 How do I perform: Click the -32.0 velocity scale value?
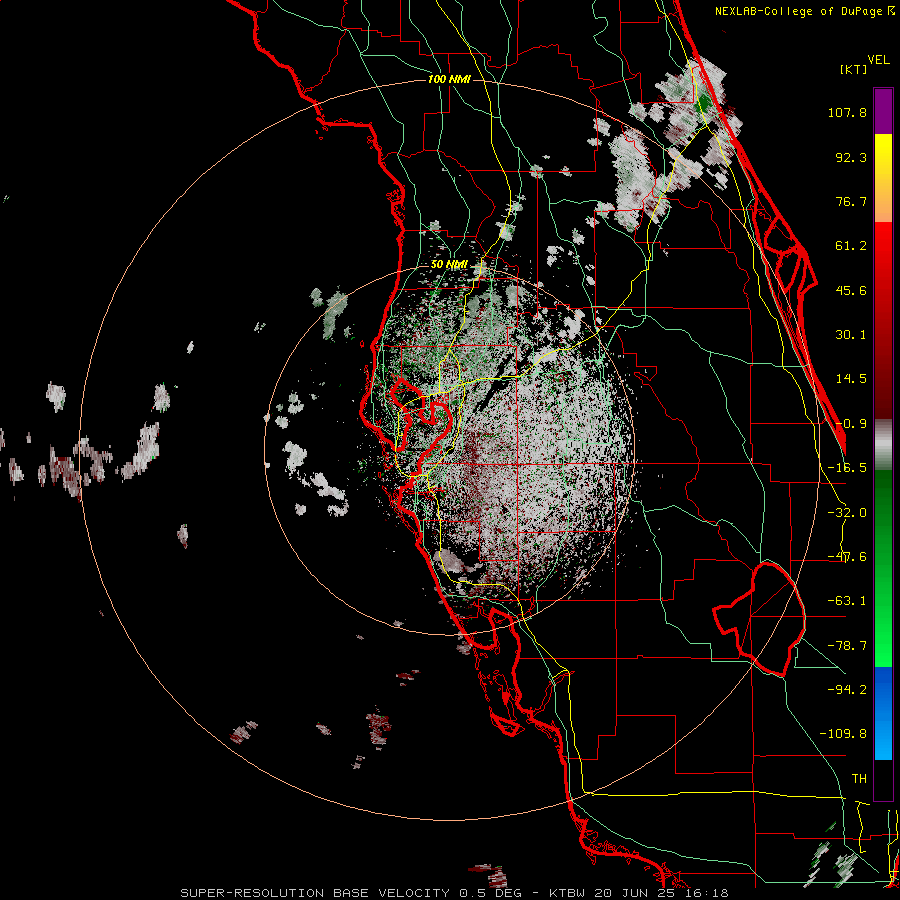(x=847, y=513)
